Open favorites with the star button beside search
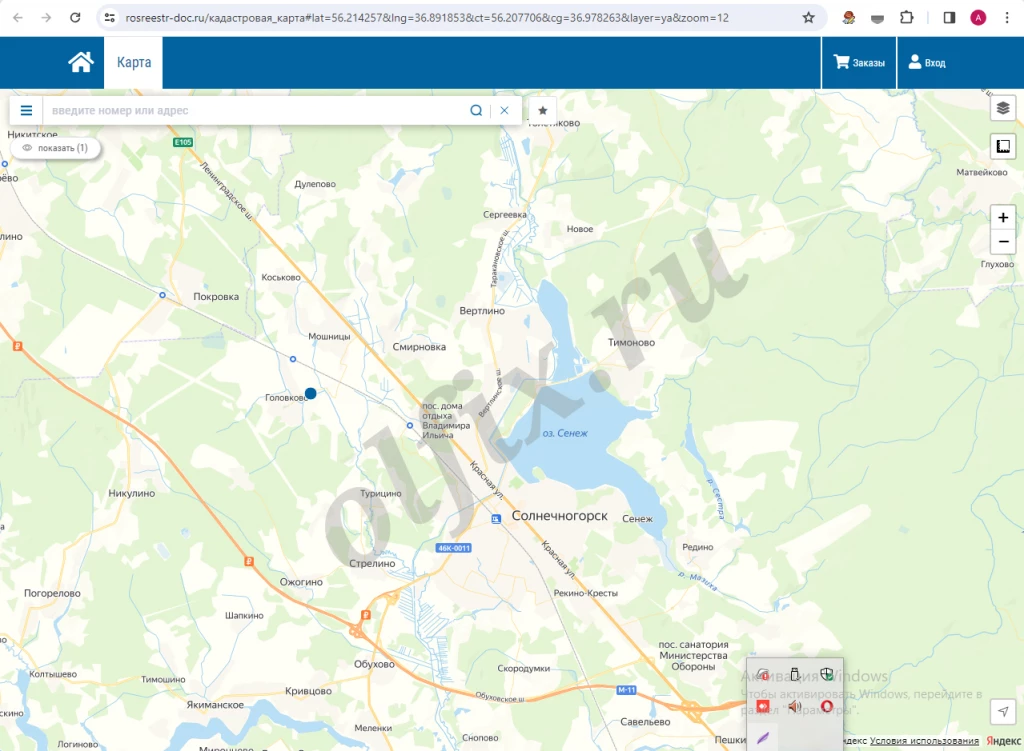 click(x=542, y=110)
